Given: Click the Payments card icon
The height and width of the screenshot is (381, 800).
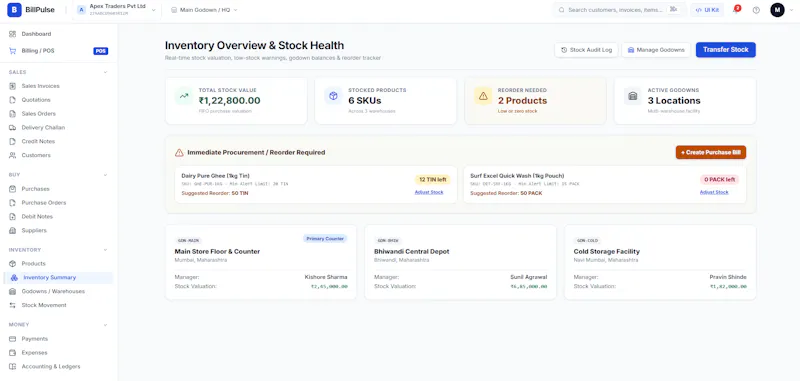Looking at the screenshot, I should pos(12,339).
